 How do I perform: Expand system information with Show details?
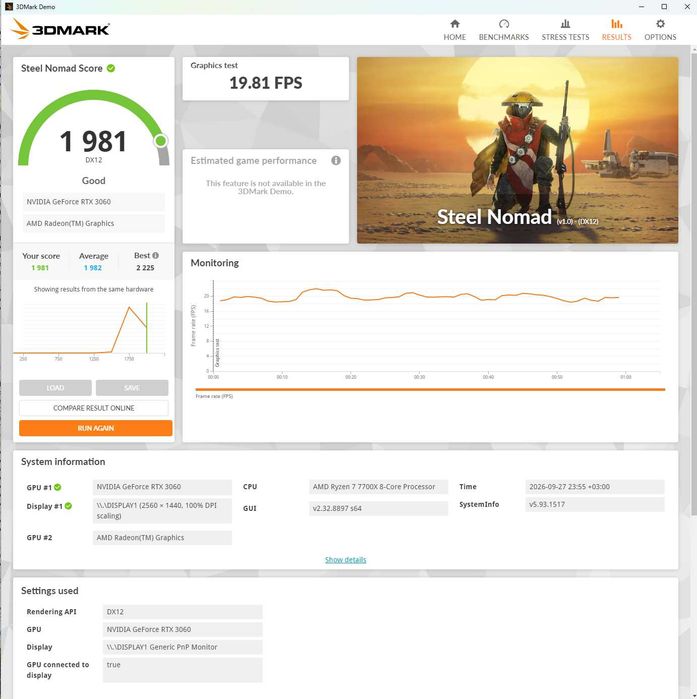(x=345, y=559)
